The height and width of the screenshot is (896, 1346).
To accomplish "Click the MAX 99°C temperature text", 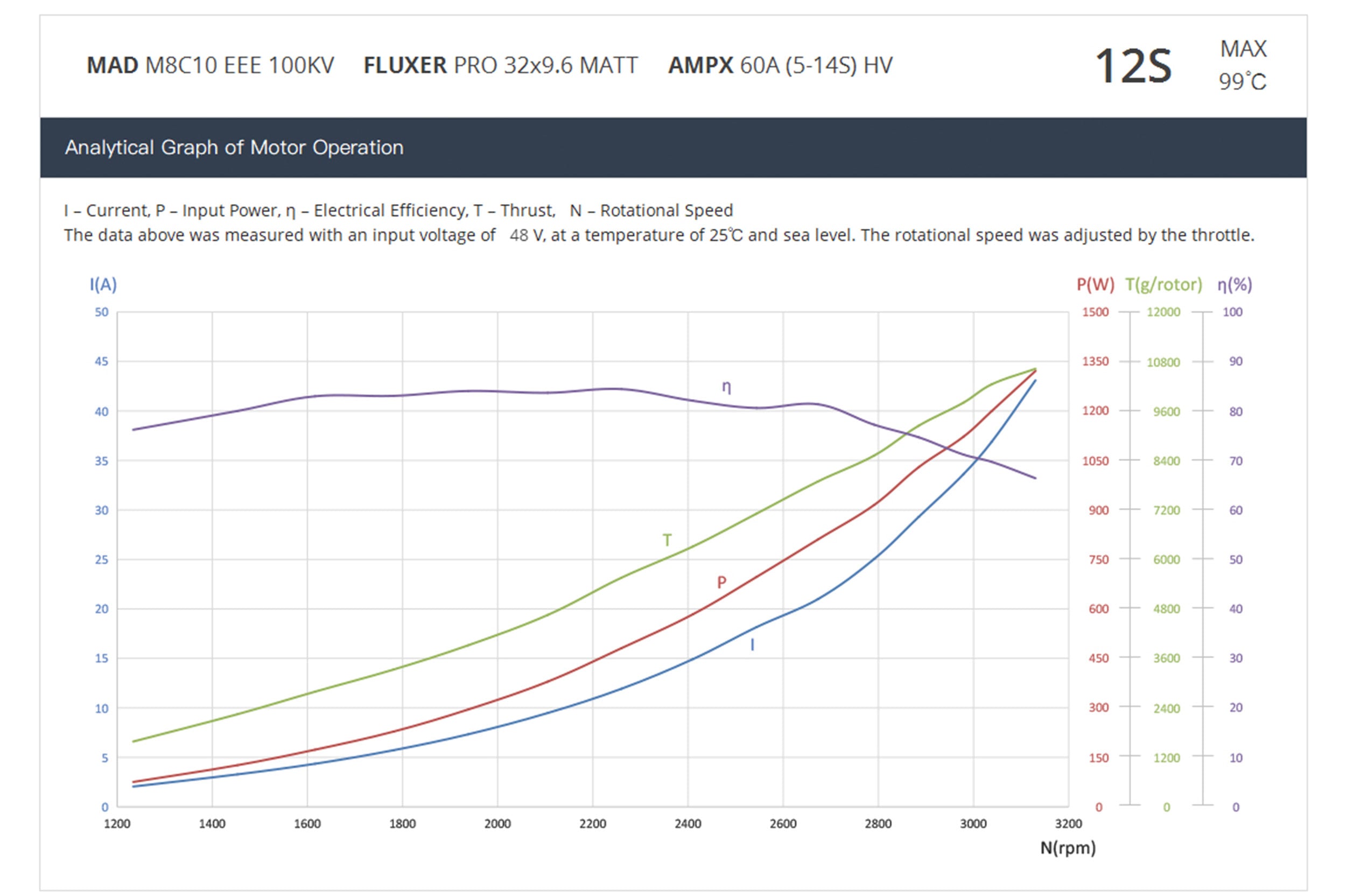I will click(1243, 65).
